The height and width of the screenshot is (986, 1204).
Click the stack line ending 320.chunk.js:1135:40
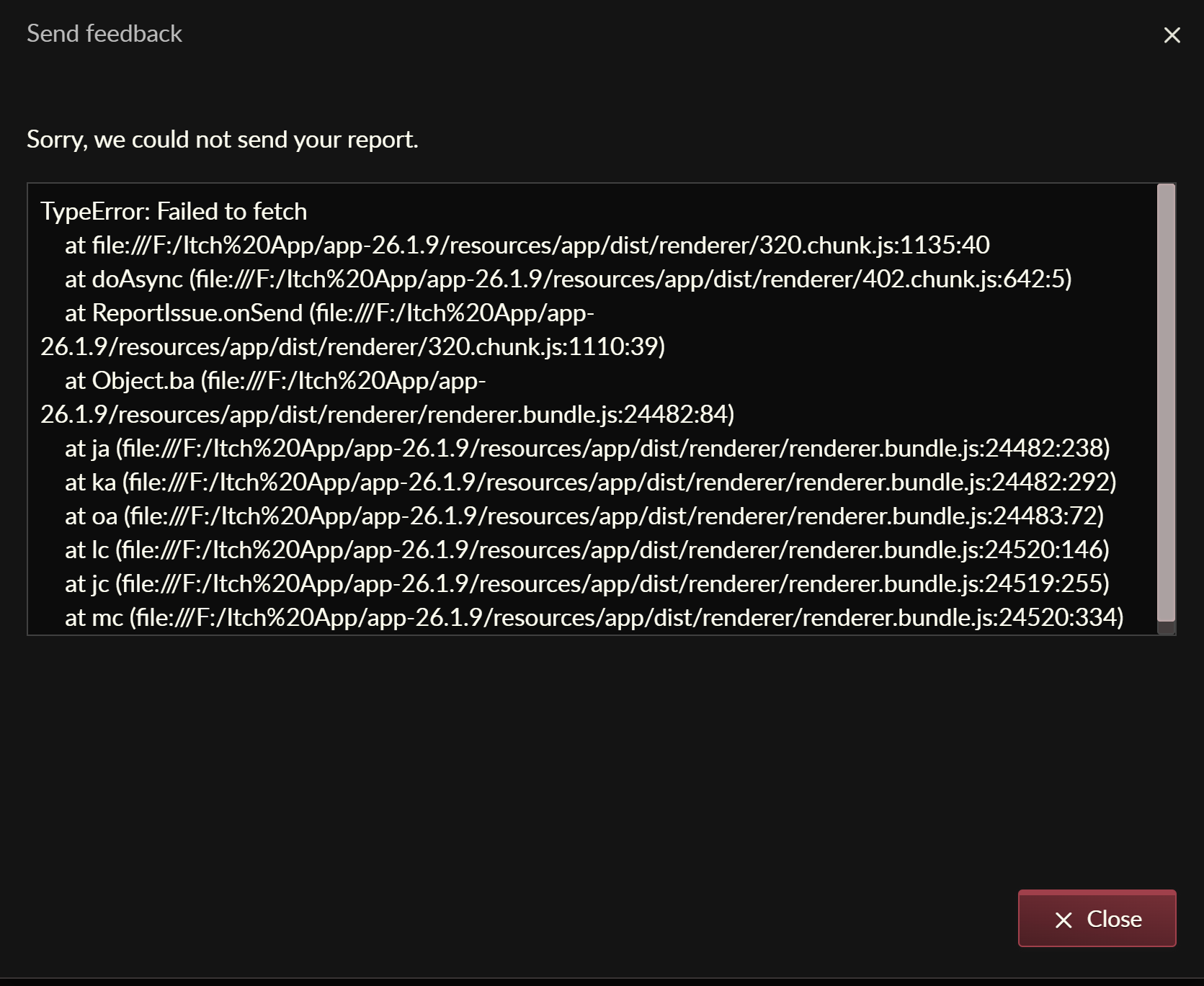[x=527, y=245]
